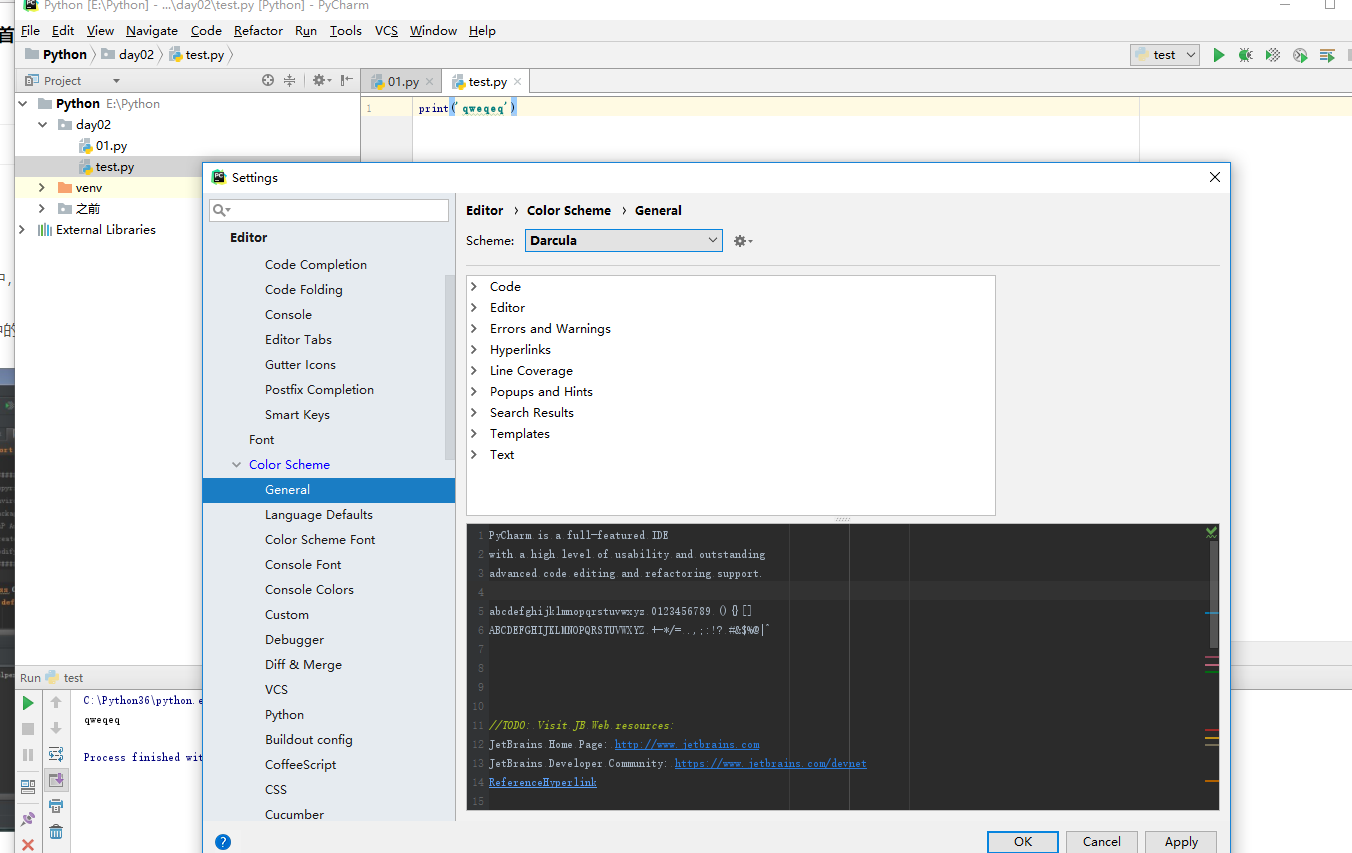Switch to the test.py editor tab

pos(486,82)
